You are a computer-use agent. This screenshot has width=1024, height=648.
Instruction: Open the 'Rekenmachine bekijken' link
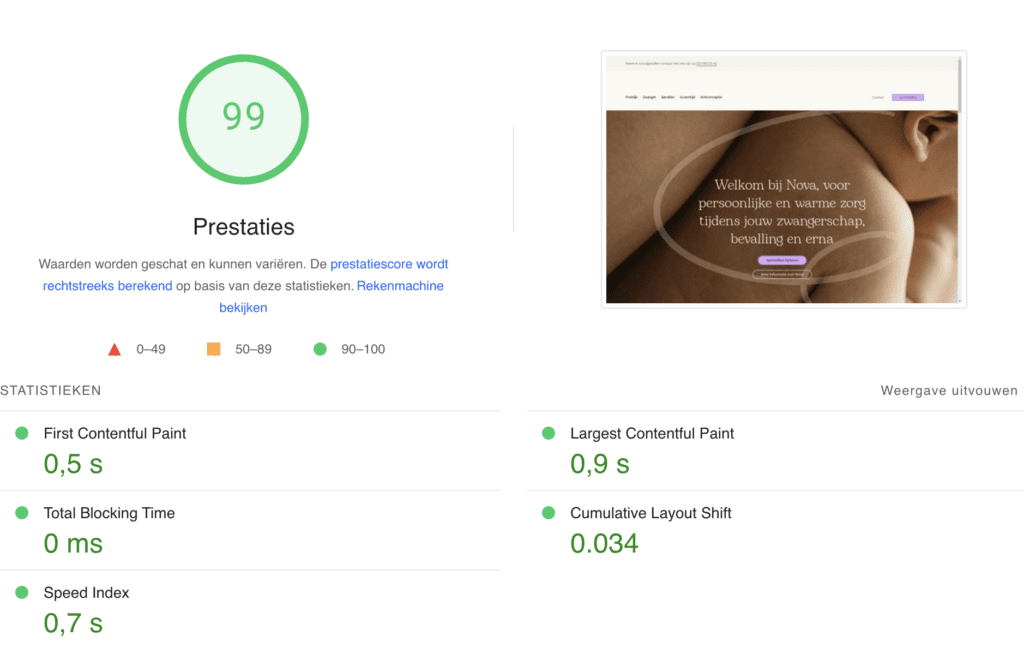point(400,286)
